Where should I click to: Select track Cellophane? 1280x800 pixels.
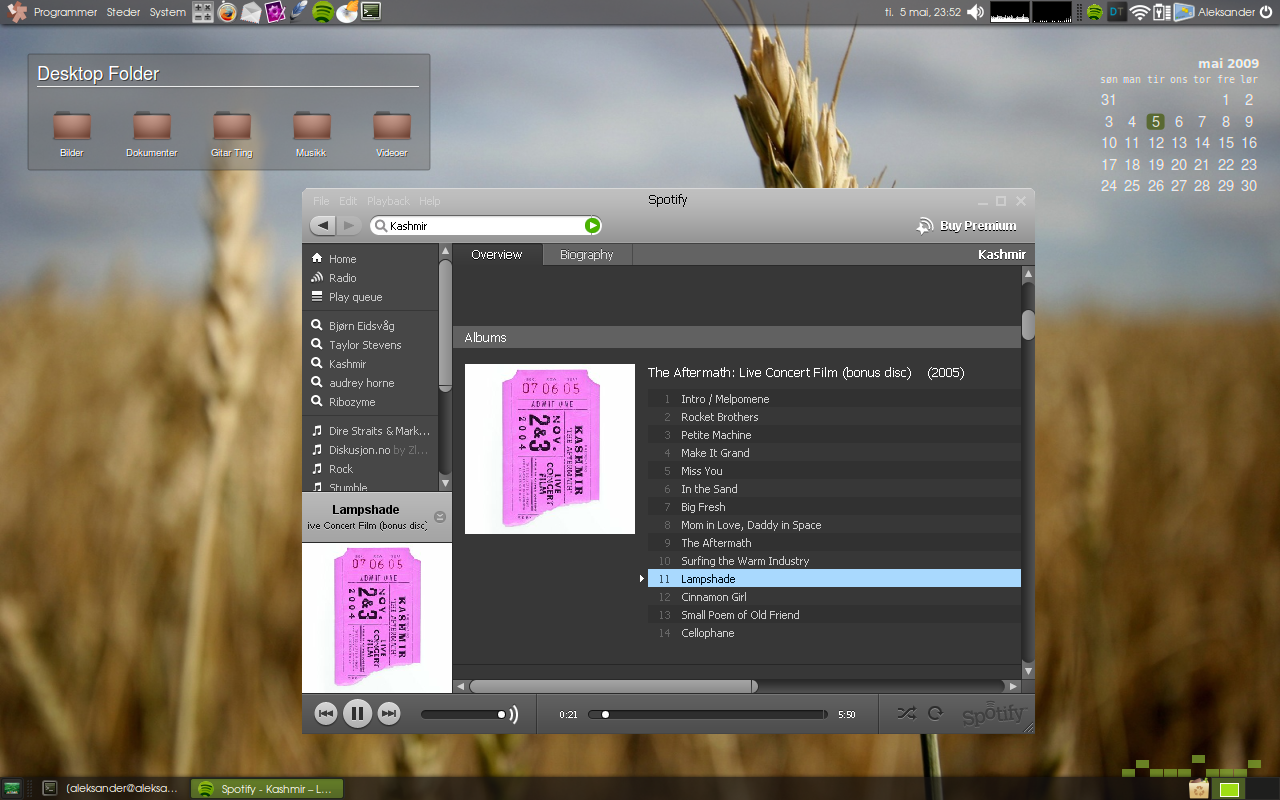834,633
